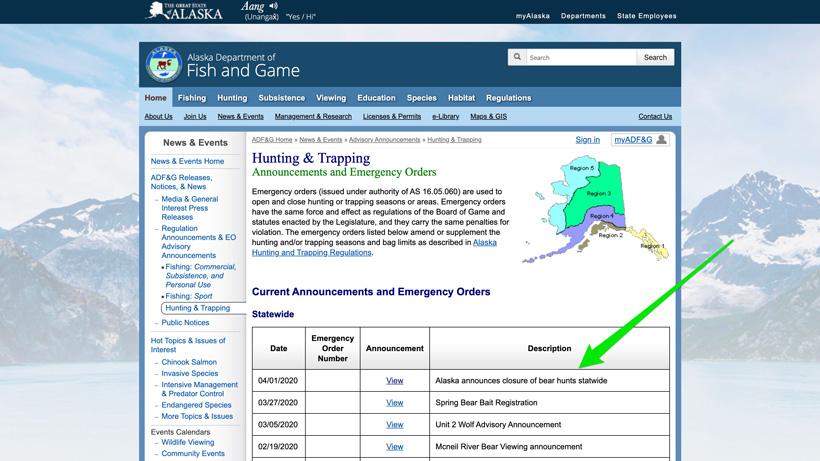Open the Maps & GIS link
The height and width of the screenshot is (461, 820).
click(488, 117)
